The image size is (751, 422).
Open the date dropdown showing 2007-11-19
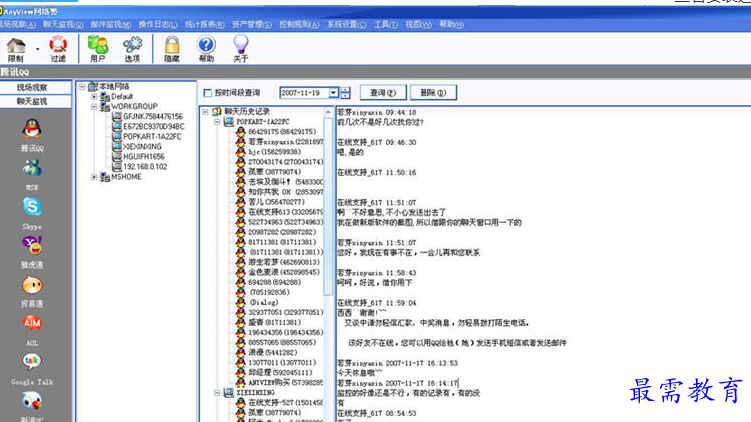[x=333, y=92]
